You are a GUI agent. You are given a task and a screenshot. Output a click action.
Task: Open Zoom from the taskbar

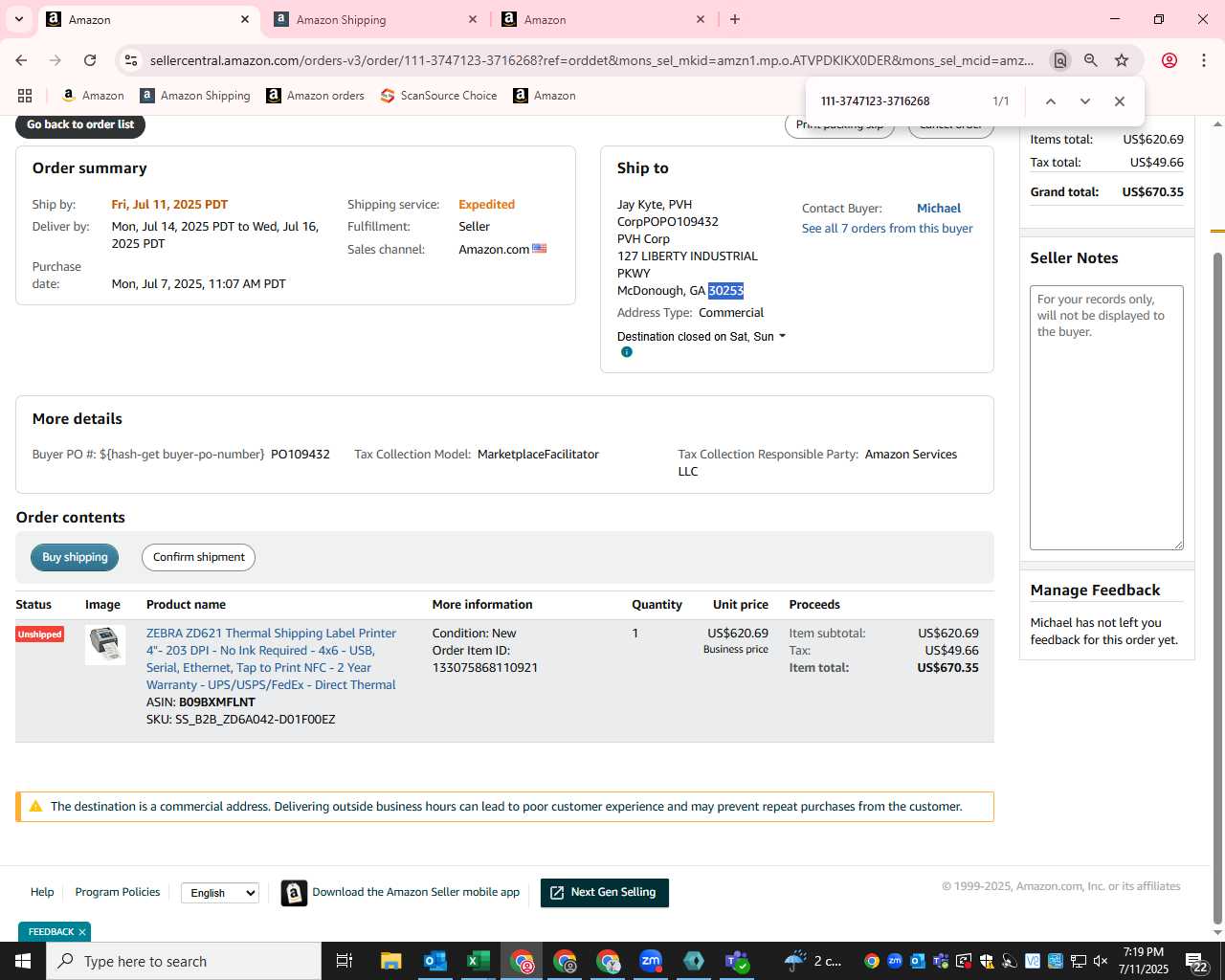[x=651, y=961]
